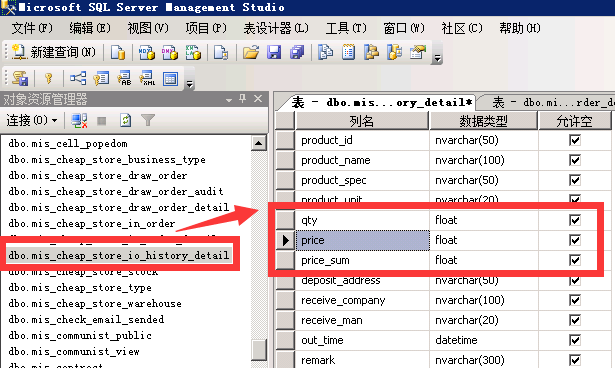
Task: Uncheck Allow Nulls for product_id
Action: point(575,140)
